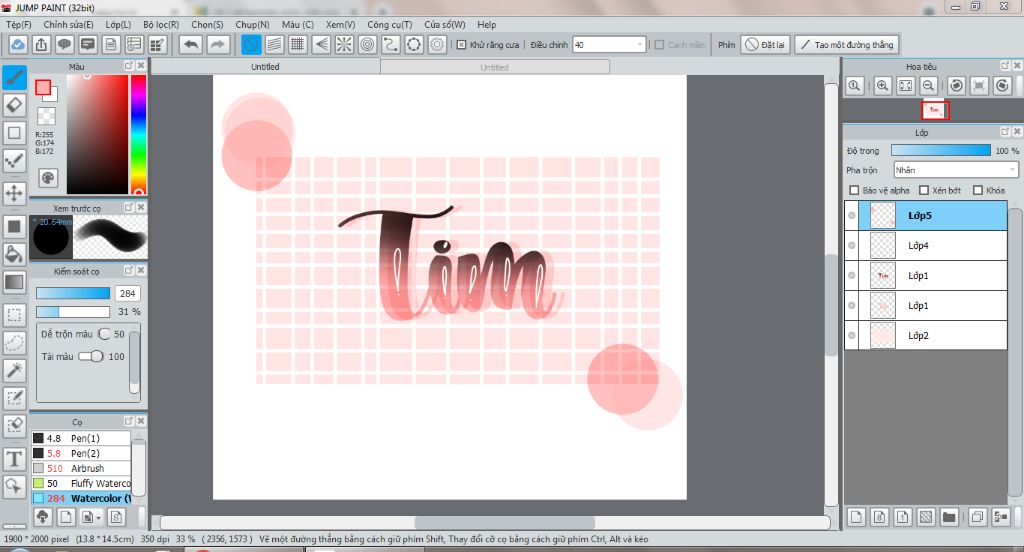
Task: Toggle visibility of layer Lớp2
Action: (852, 336)
